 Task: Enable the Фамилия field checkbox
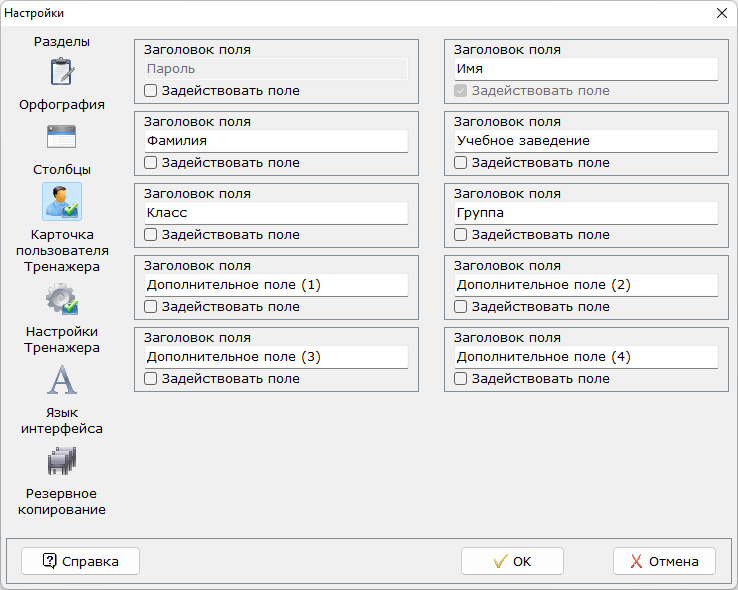[x=151, y=163]
